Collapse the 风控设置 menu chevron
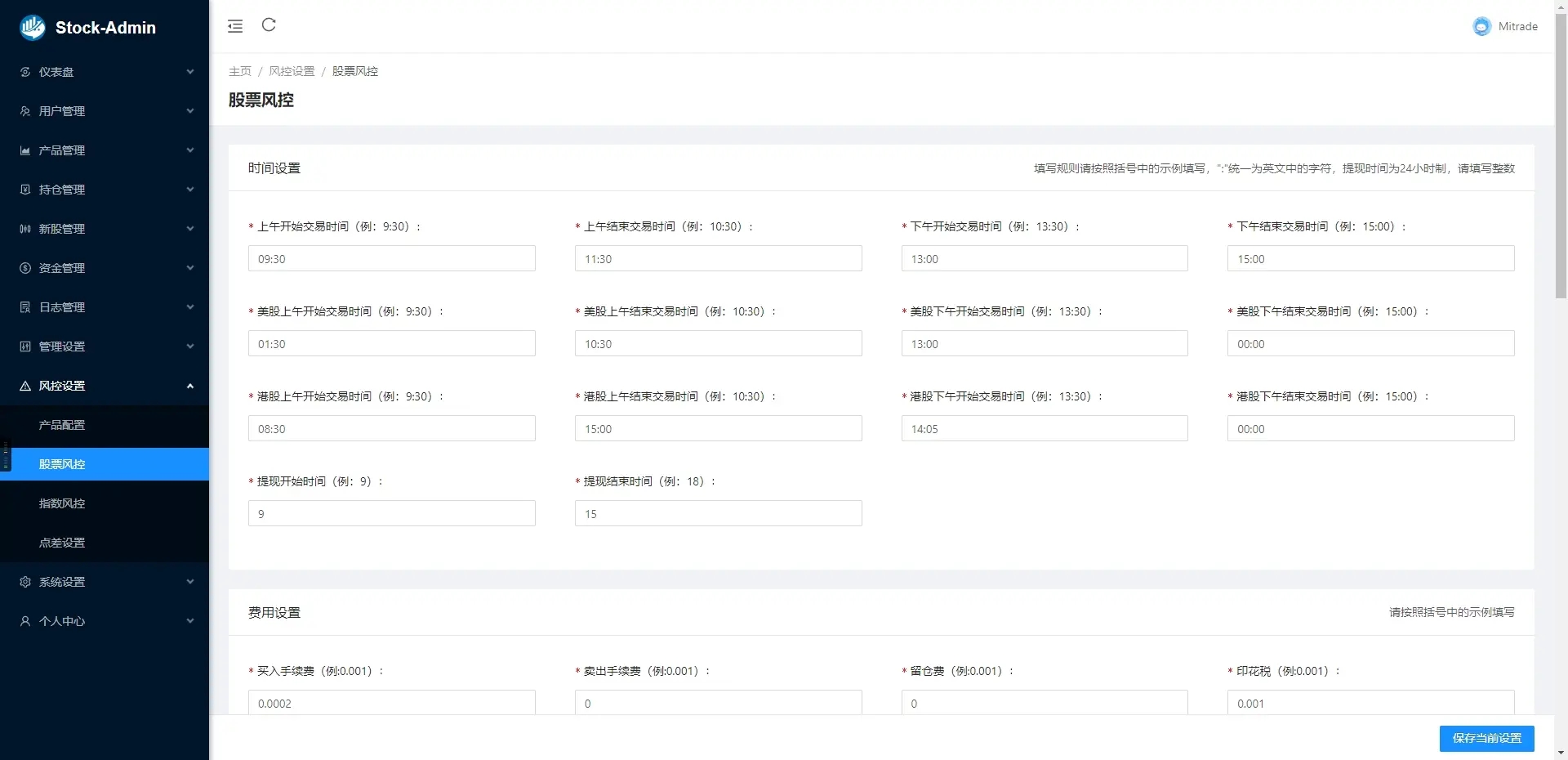Viewport: 1568px width, 760px height. [x=190, y=386]
